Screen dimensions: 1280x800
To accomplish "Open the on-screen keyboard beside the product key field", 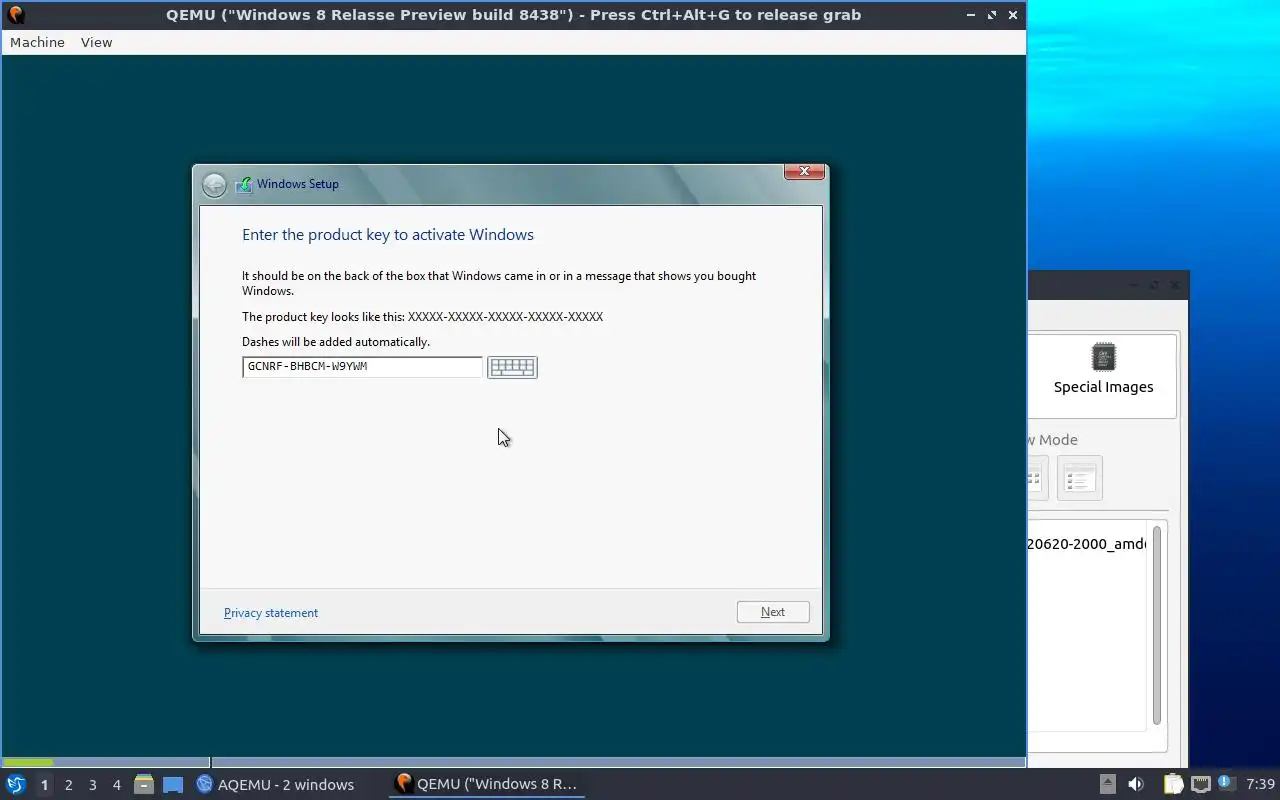I will 512,367.
